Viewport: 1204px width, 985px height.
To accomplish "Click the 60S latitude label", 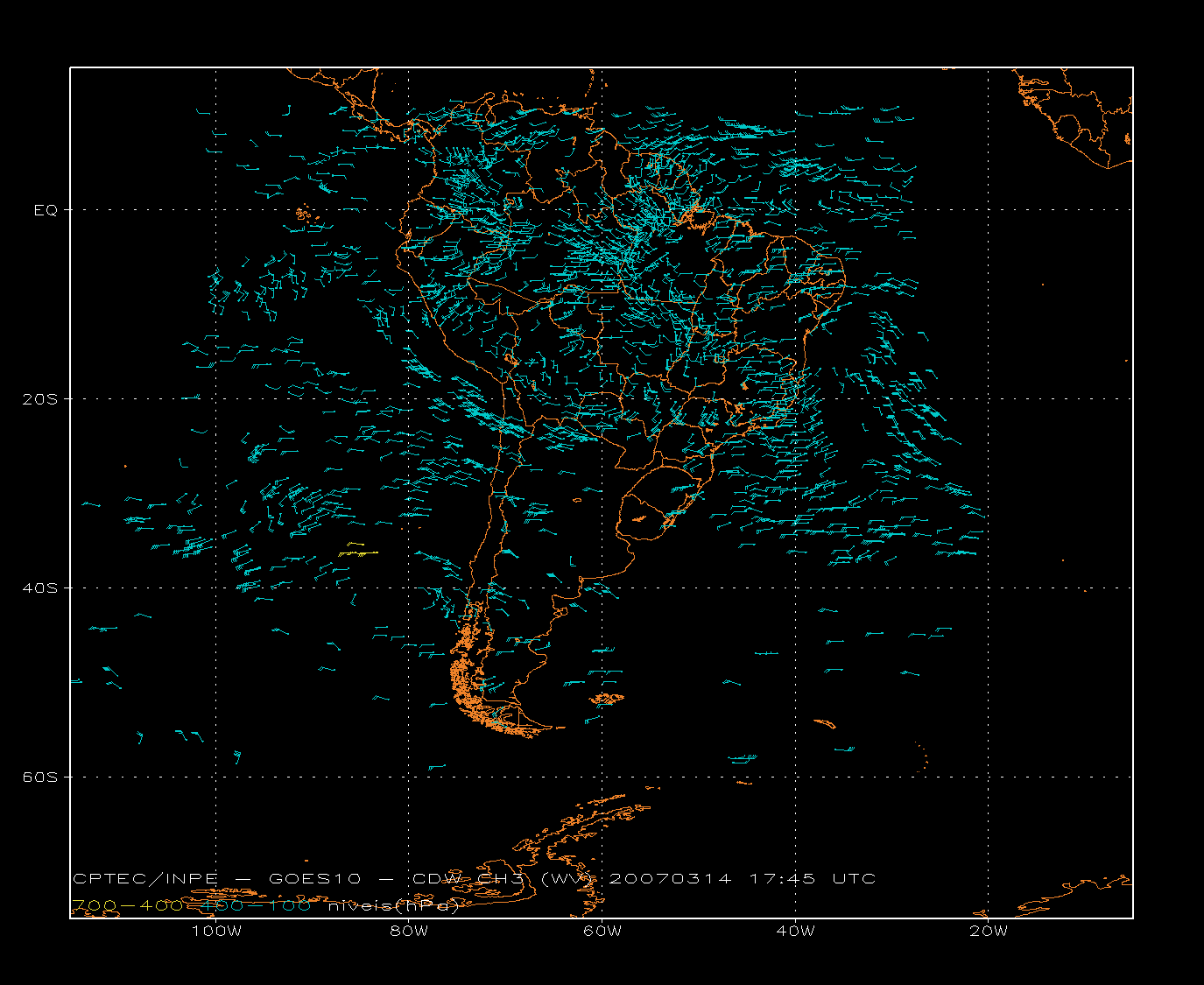I will 39,777.
